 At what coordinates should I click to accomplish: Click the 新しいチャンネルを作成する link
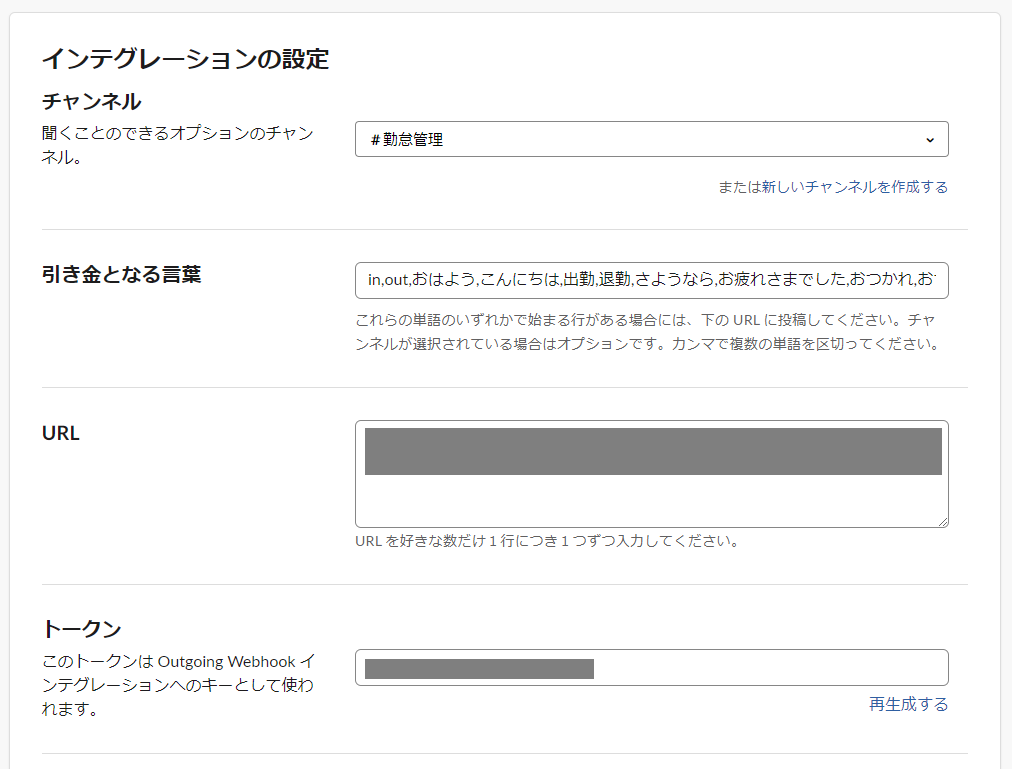pos(855,187)
